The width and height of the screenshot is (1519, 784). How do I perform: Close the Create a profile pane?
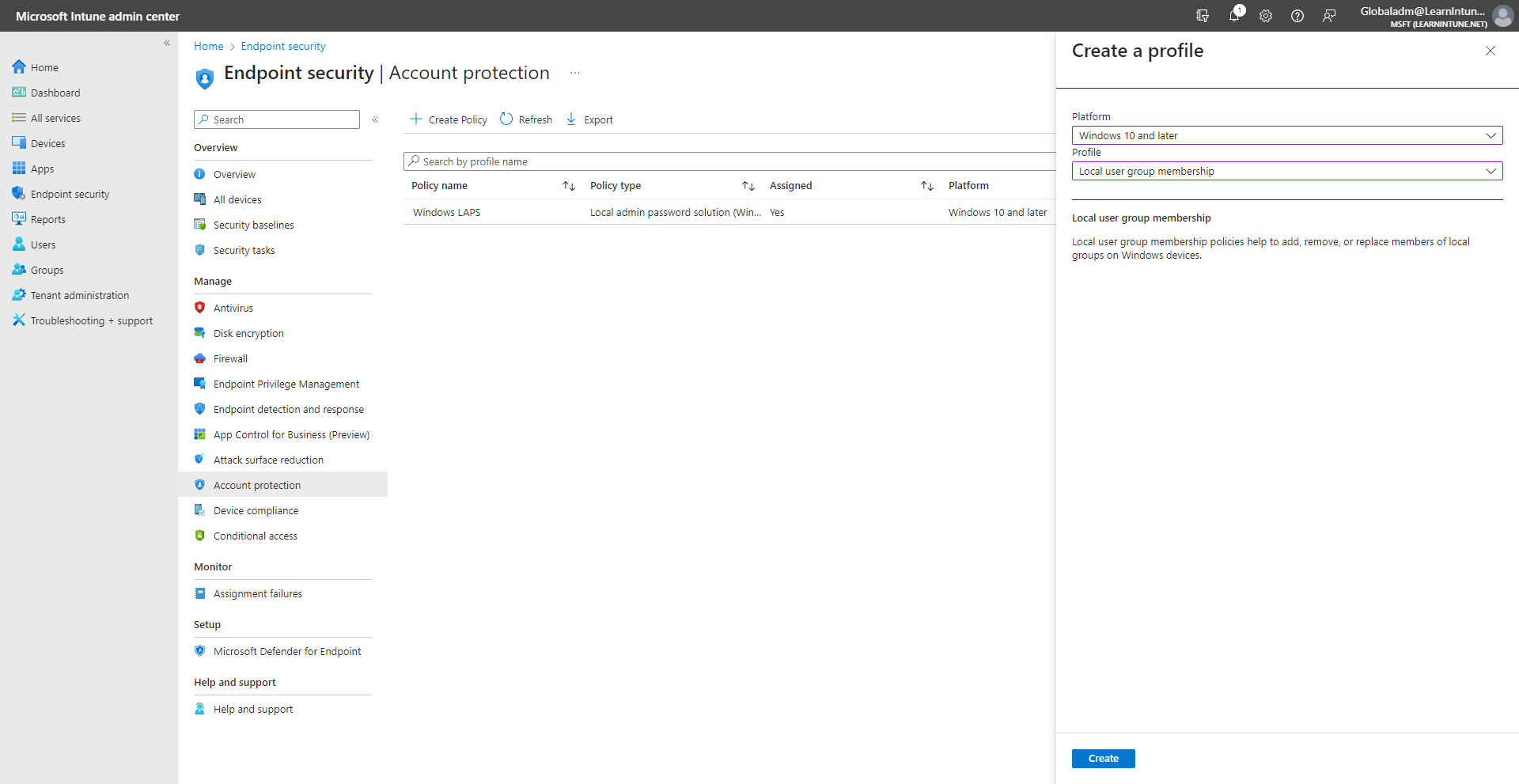[x=1491, y=51]
